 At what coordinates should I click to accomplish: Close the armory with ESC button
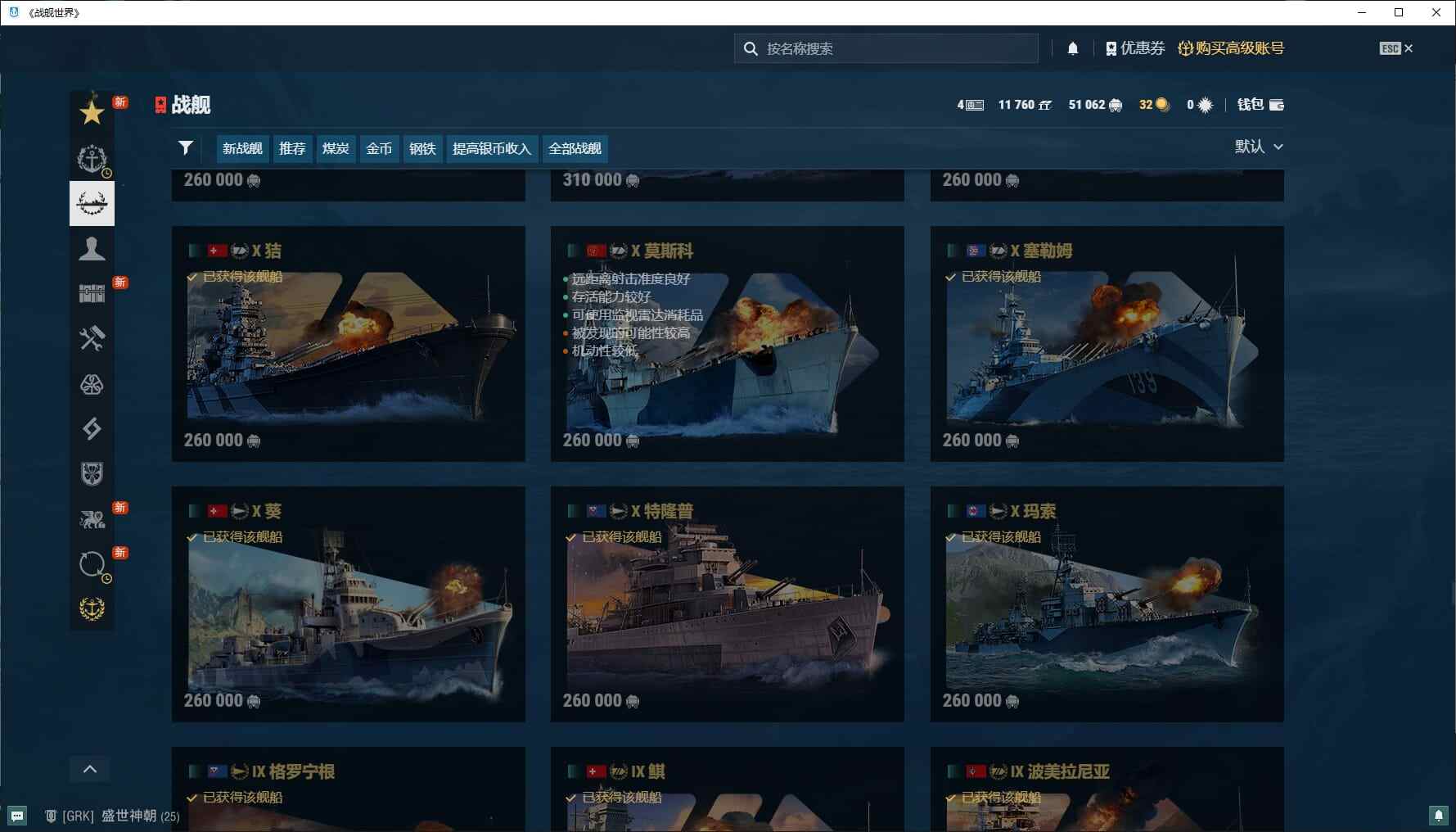click(x=1396, y=48)
